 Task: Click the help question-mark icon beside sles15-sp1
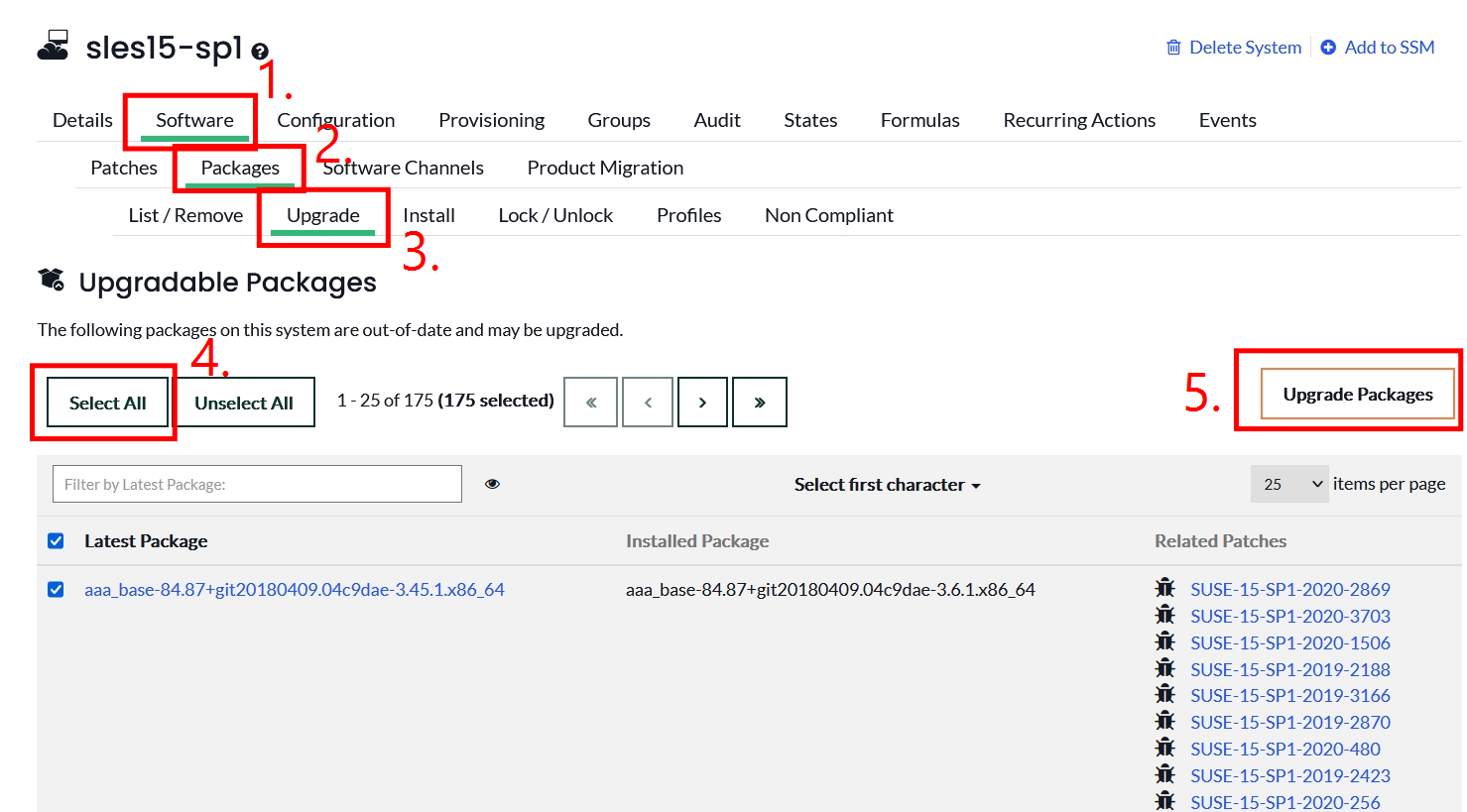click(x=260, y=52)
